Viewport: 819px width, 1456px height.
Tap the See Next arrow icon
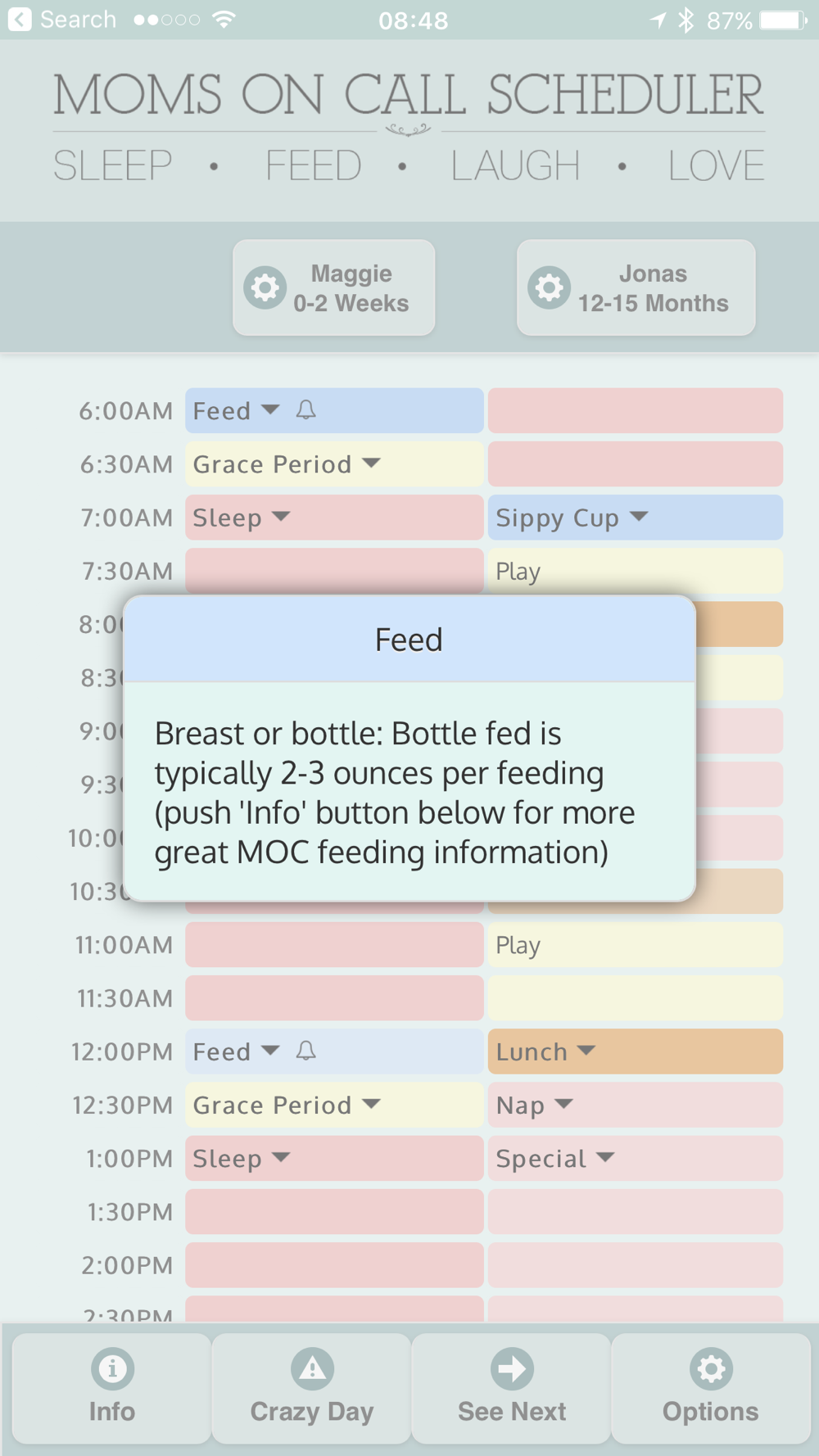click(512, 1368)
